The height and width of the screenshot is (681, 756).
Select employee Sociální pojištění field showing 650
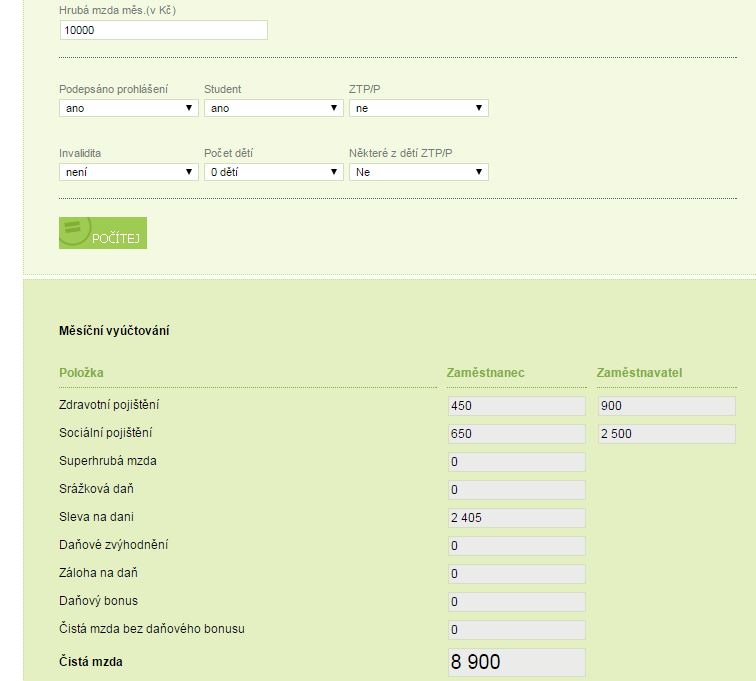515,434
